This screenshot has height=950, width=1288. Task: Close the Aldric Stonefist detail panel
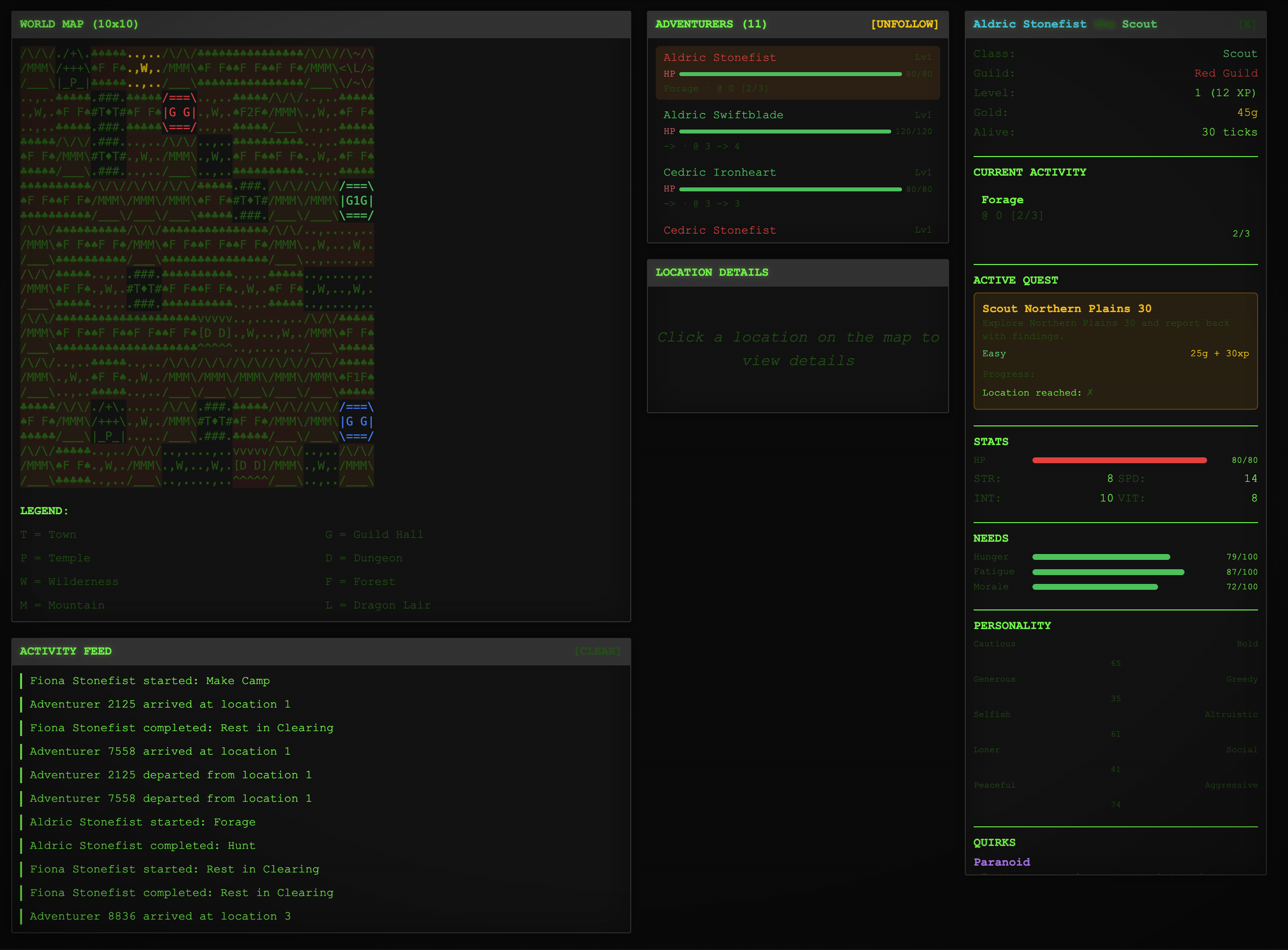[1247, 24]
